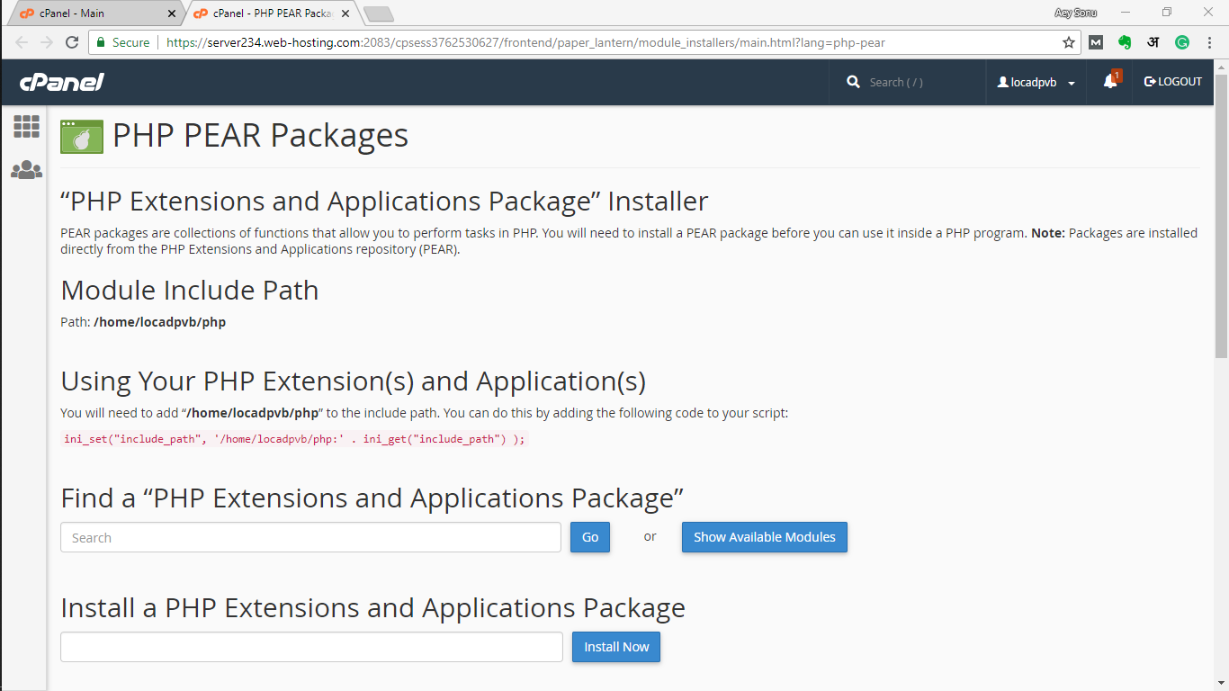Click the browser address bar URL
Screen dimensions: 1229x691
coord(525,43)
